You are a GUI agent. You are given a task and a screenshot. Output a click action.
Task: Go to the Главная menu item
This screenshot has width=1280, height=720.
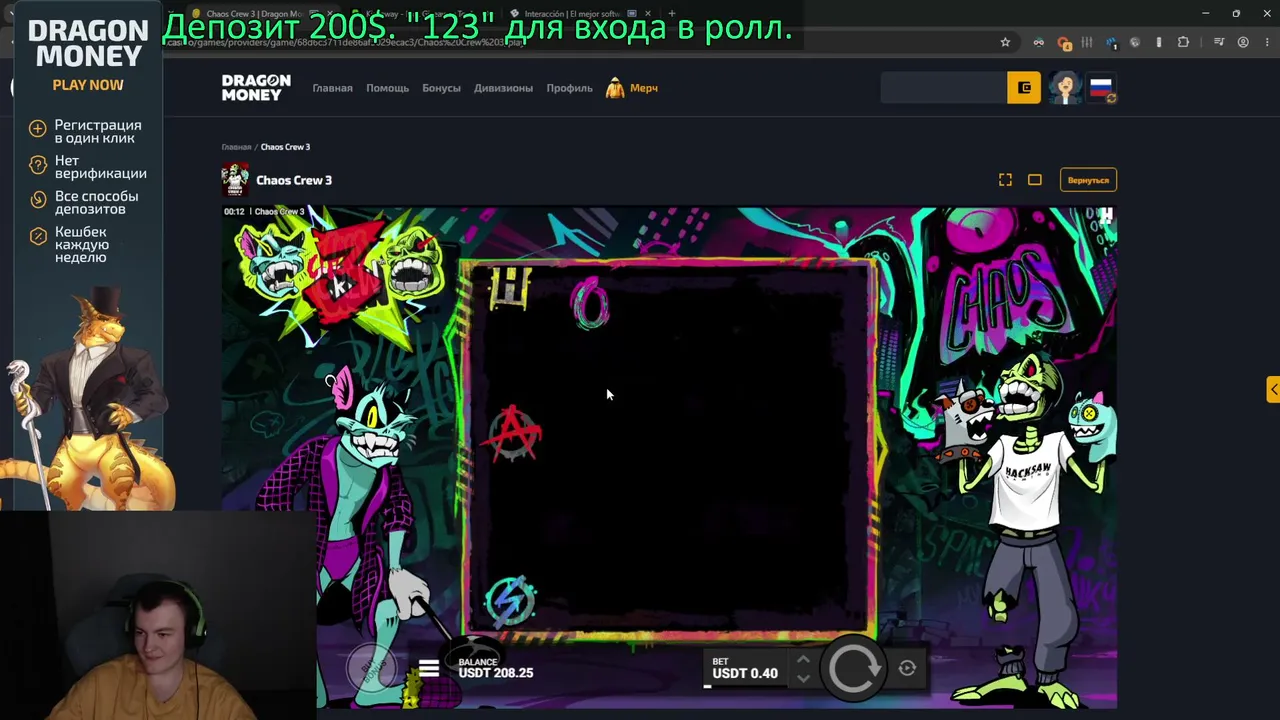332,88
